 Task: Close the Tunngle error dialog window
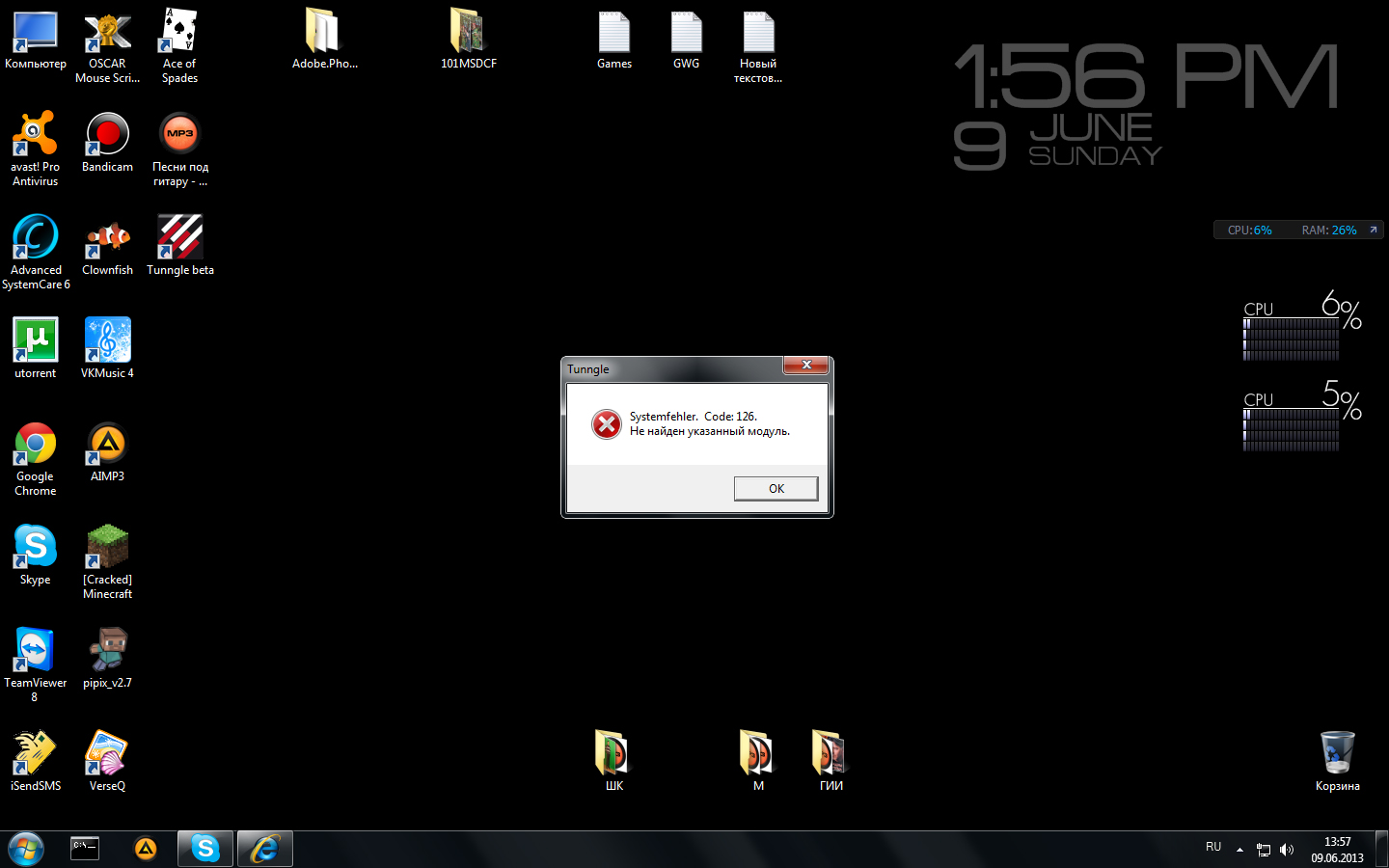806,365
